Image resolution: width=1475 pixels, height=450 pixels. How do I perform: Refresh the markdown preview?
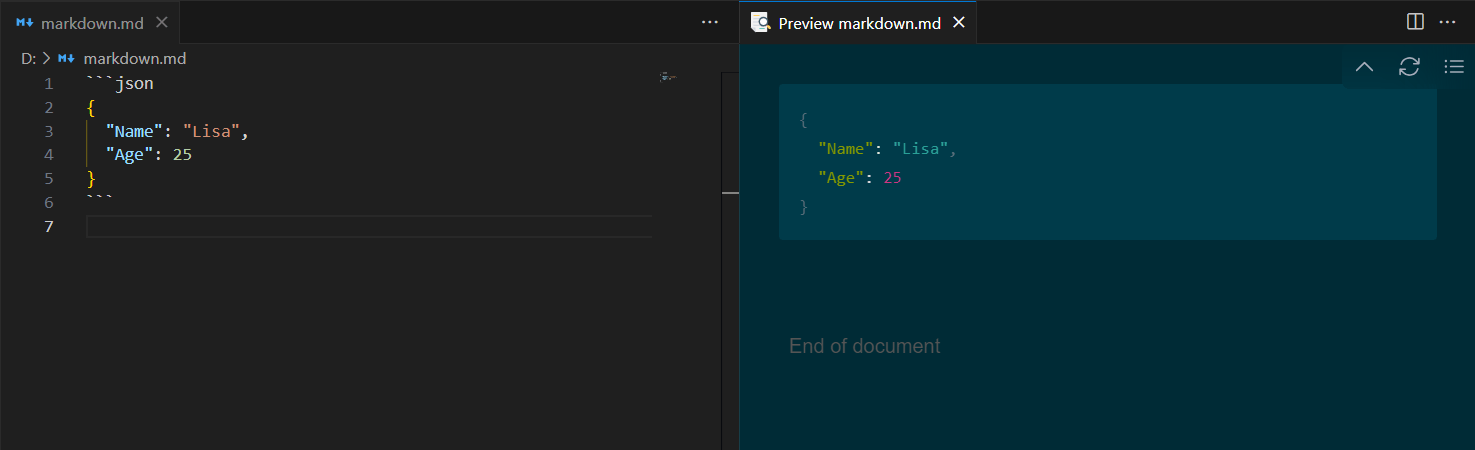pyautogui.click(x=1409, y=67)
